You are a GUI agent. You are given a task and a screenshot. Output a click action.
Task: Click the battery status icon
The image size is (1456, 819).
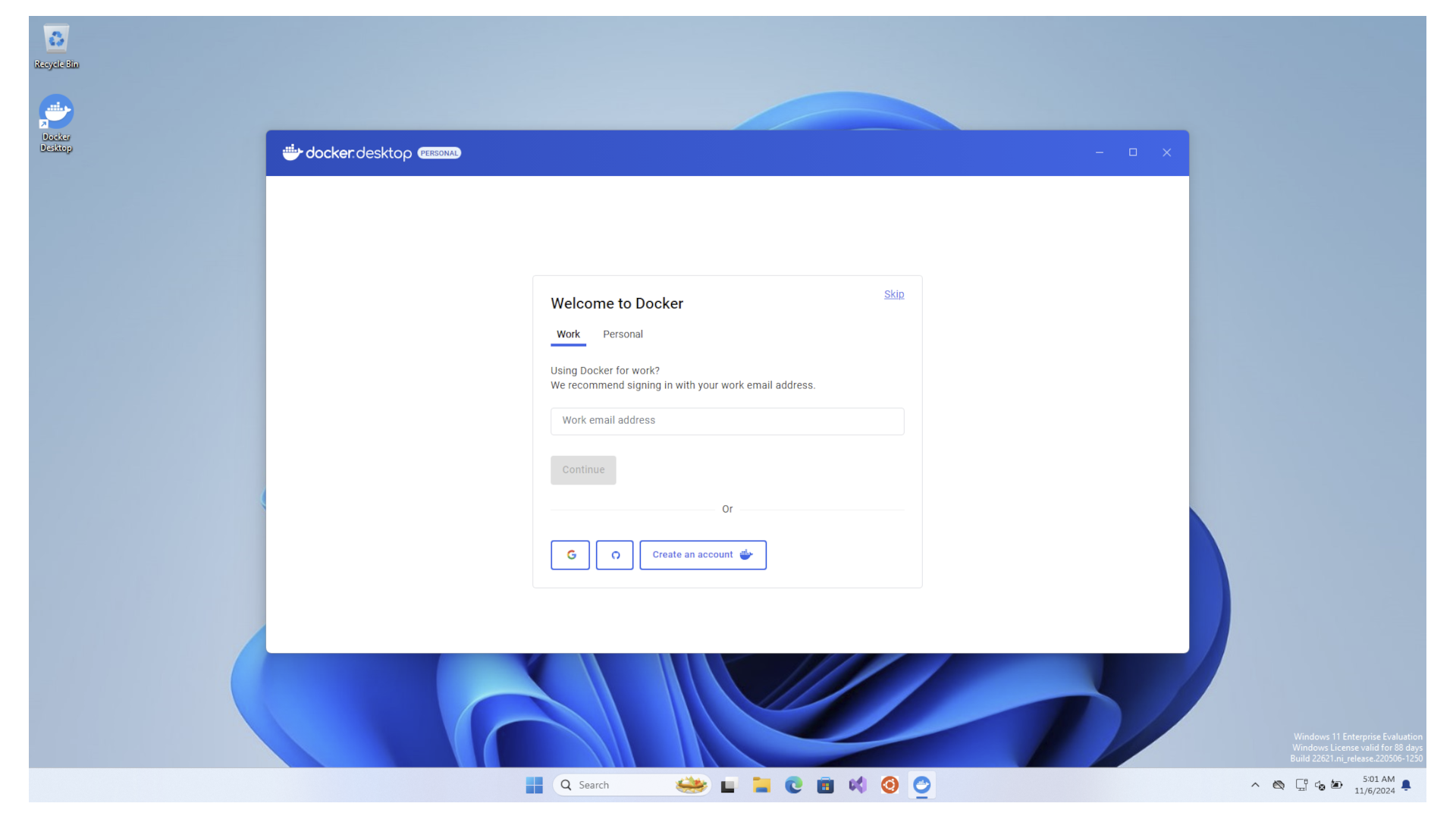[x=1336, y=785]
